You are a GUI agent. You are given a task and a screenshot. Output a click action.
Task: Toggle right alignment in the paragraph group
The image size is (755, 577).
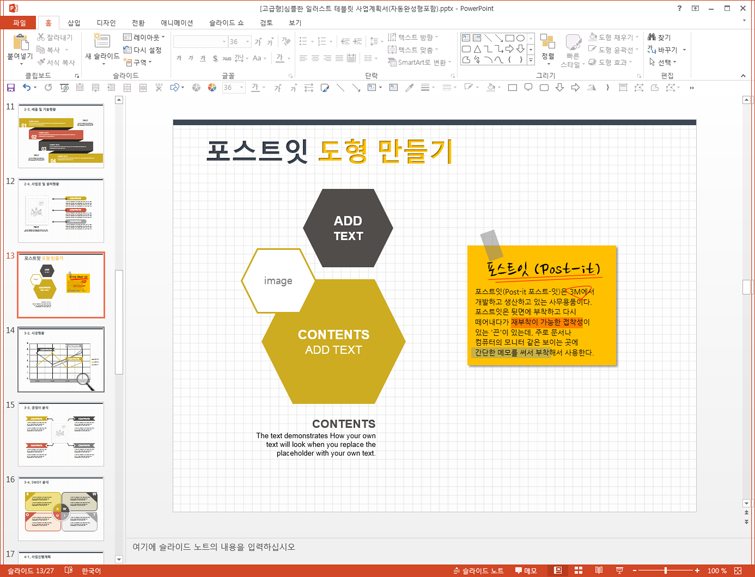pyautogui.click(x=327, y=58)
